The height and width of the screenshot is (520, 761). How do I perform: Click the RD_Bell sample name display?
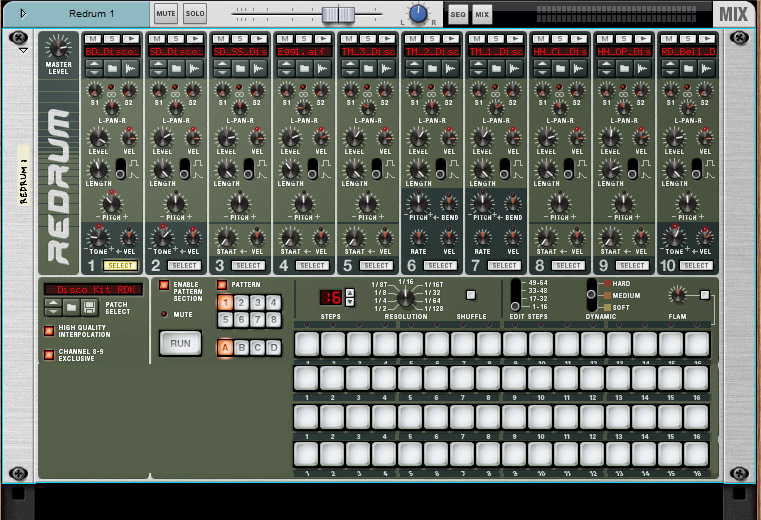(x=688, y=51)
